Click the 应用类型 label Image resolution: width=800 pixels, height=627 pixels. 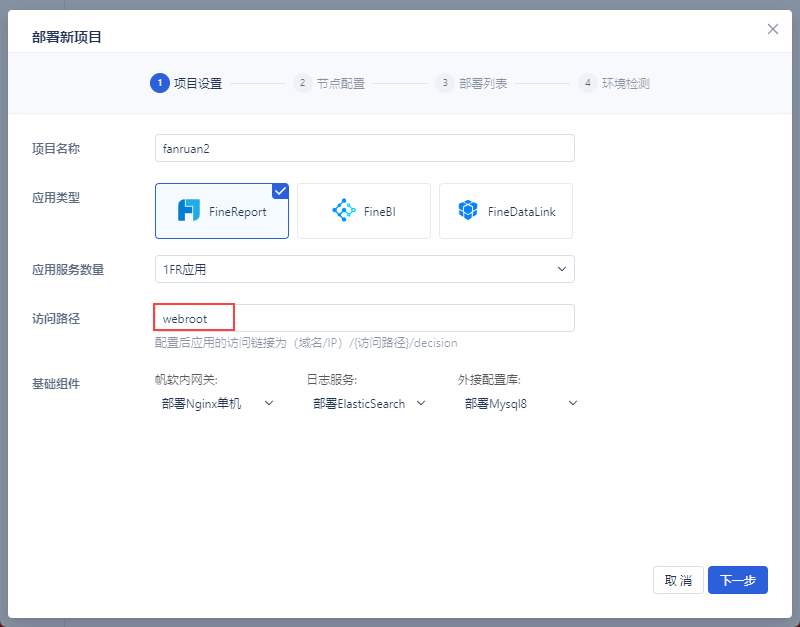(56, 198)
